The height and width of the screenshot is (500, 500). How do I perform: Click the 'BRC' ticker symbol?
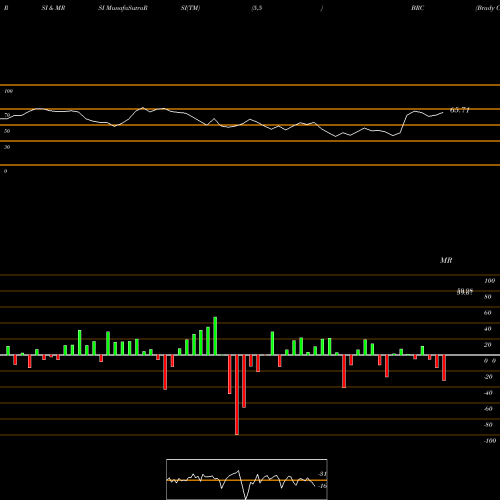(x=418, y=8)
